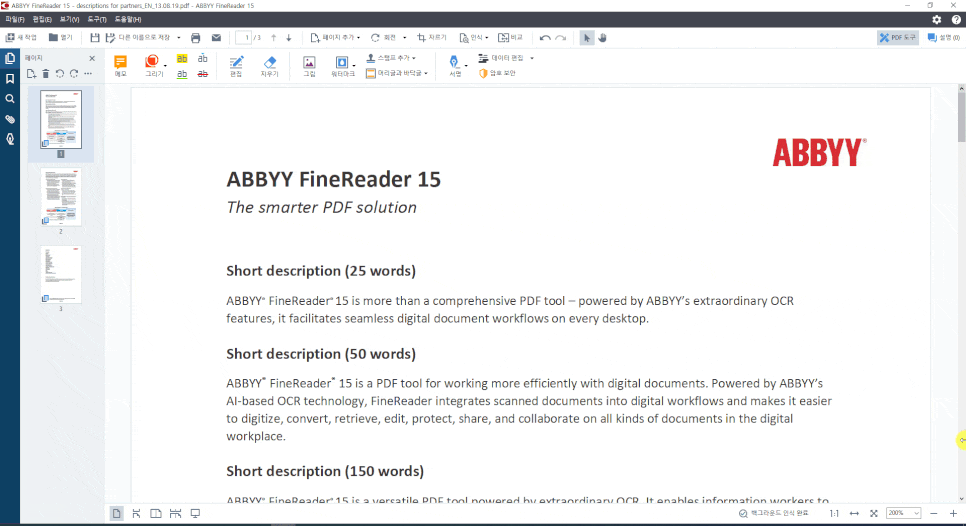The height and width of the screenshot is (526, 966).
Task: Go to the previous page with up arrow
Action: pos(274,38)
